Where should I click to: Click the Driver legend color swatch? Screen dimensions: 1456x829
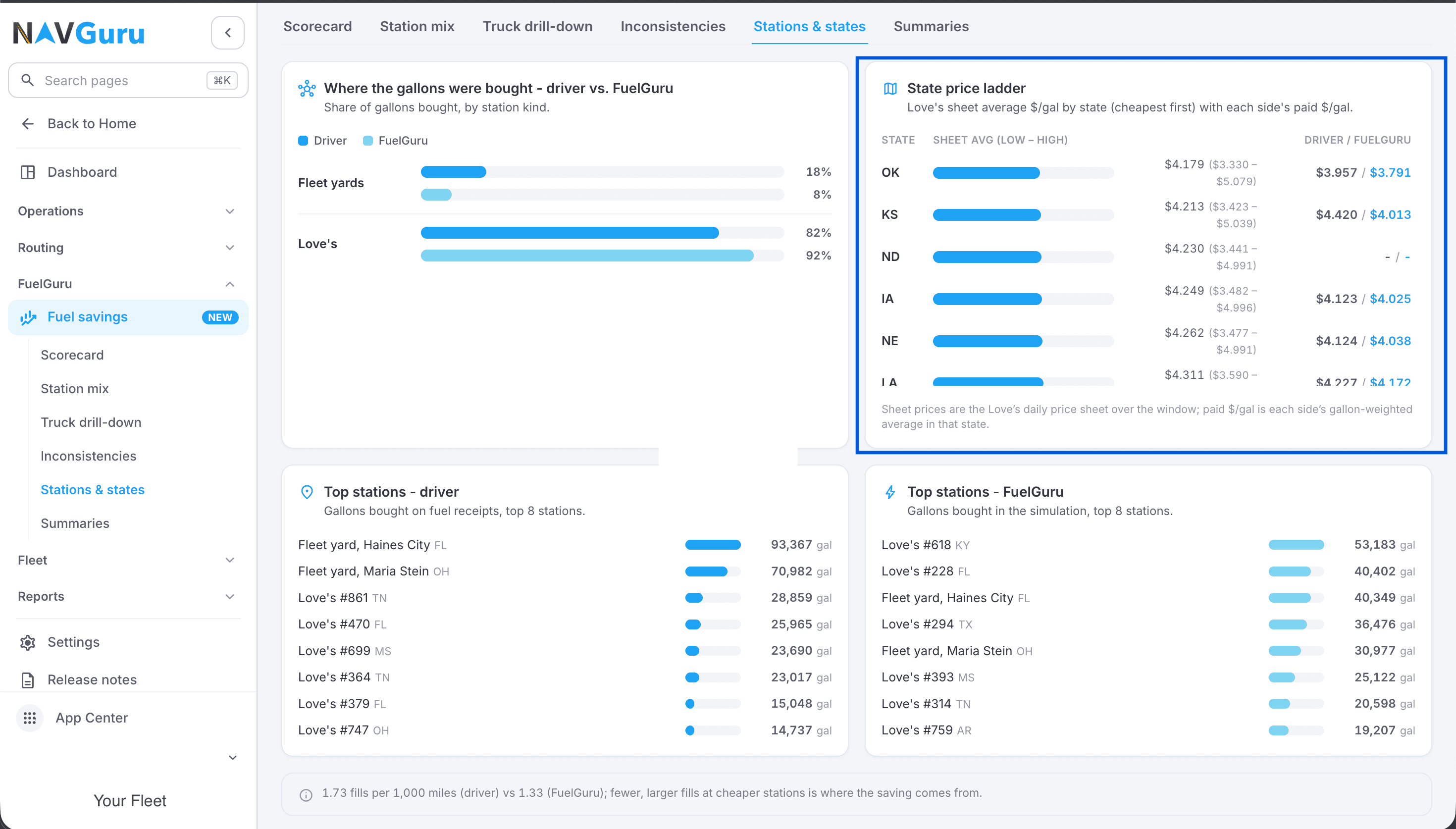[304, 141]
